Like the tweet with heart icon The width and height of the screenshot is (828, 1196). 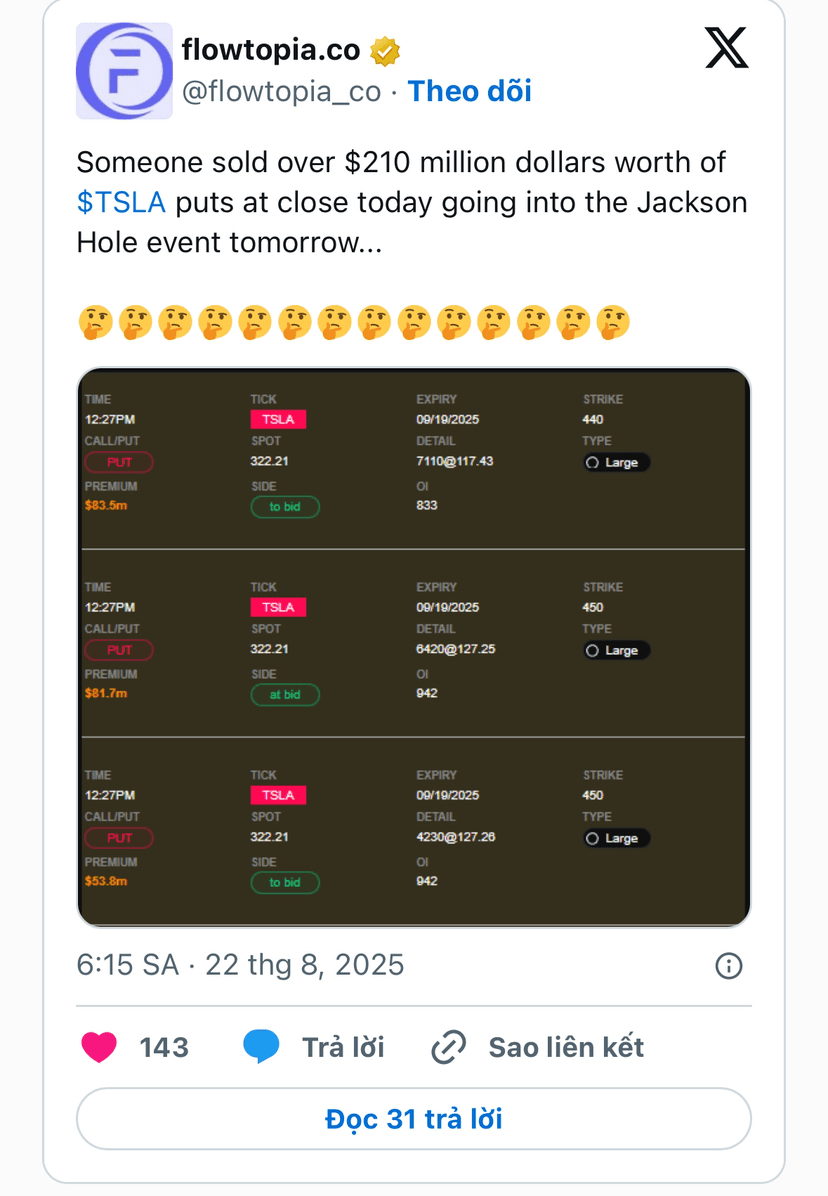tap(99, 1047)
